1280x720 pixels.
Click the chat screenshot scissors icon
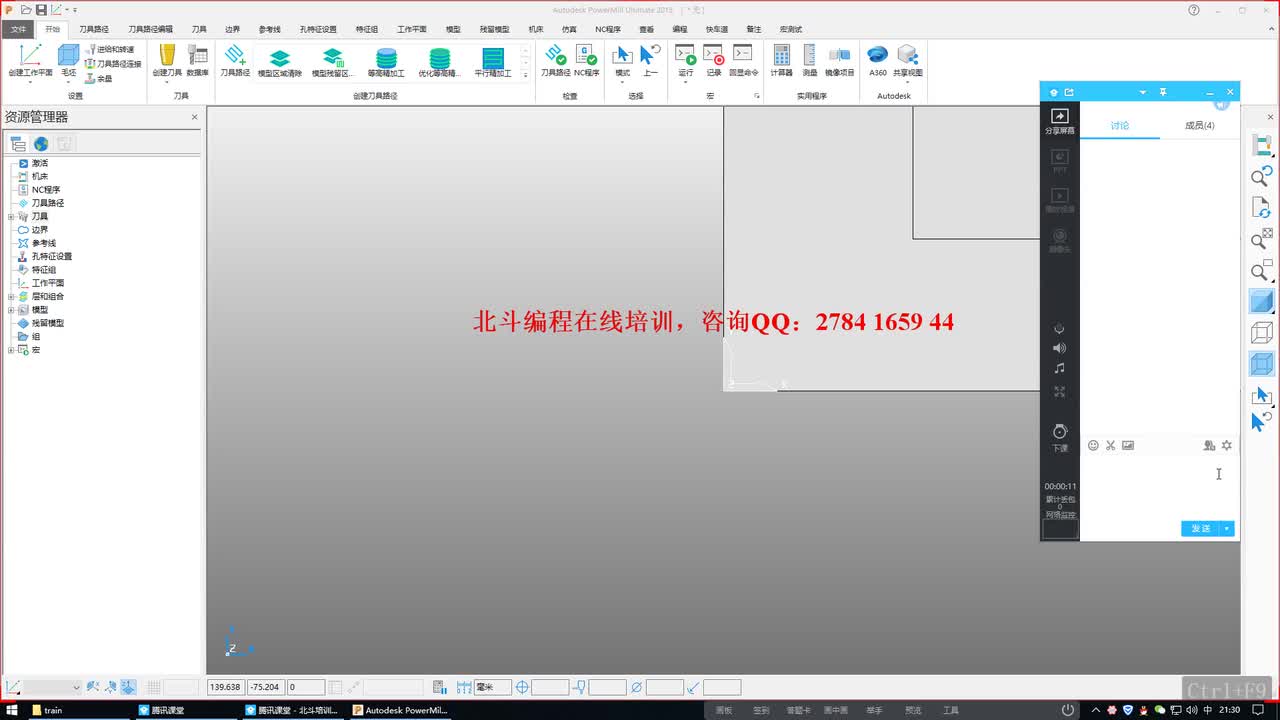click(x=1110, y=445)
